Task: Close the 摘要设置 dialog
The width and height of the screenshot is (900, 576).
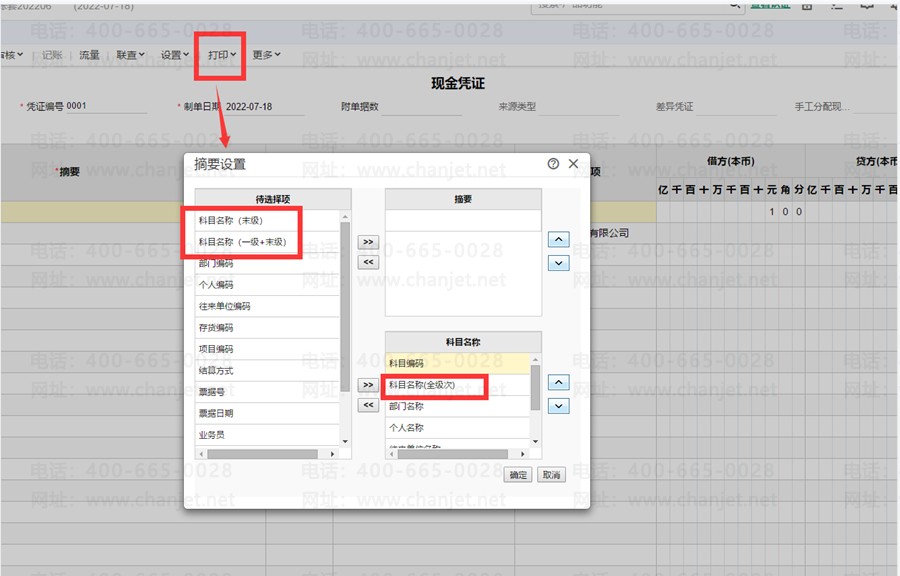Action: point(573,164)
